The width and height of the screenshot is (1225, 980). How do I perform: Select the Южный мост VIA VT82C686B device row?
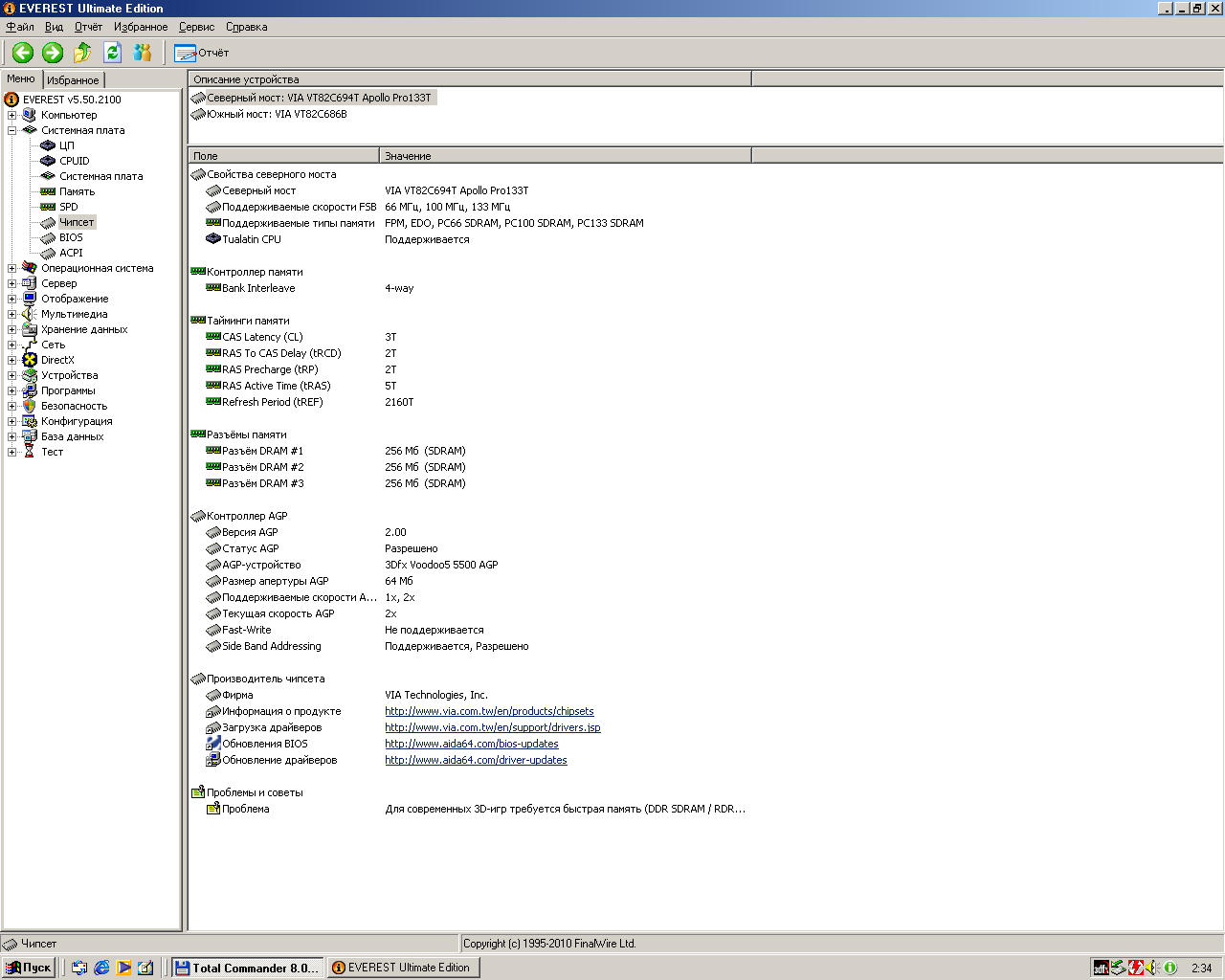click(270, 114)
